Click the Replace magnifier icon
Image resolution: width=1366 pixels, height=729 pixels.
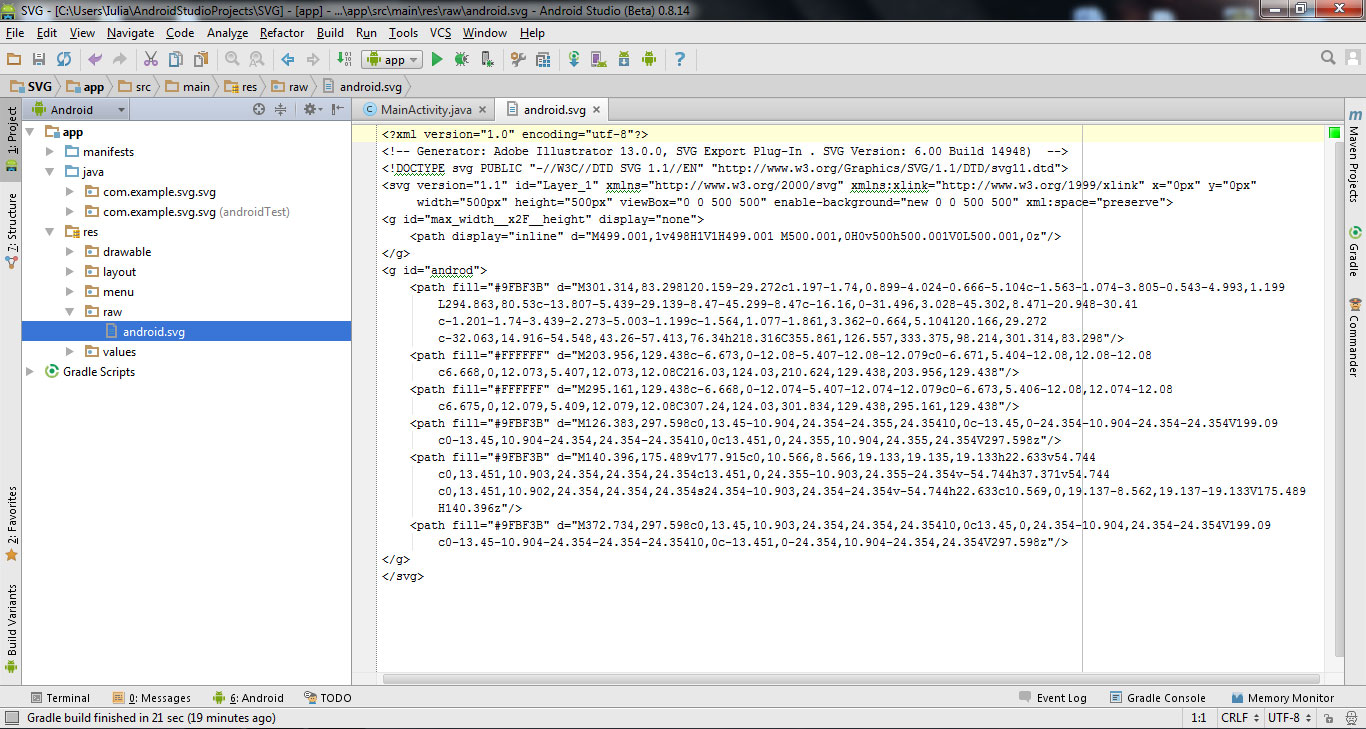pos(257,60)
